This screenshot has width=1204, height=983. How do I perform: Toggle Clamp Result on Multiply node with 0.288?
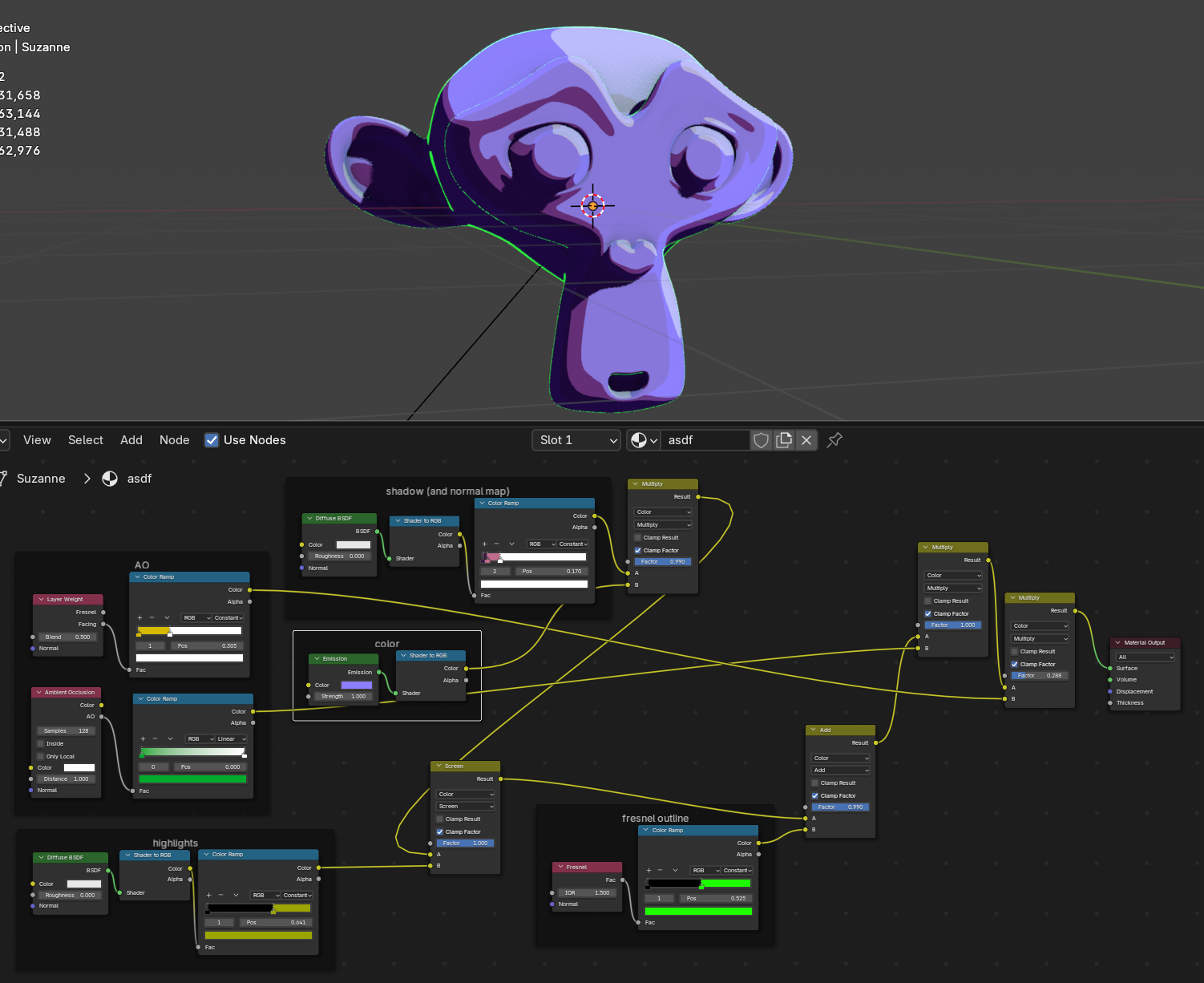1014,651
